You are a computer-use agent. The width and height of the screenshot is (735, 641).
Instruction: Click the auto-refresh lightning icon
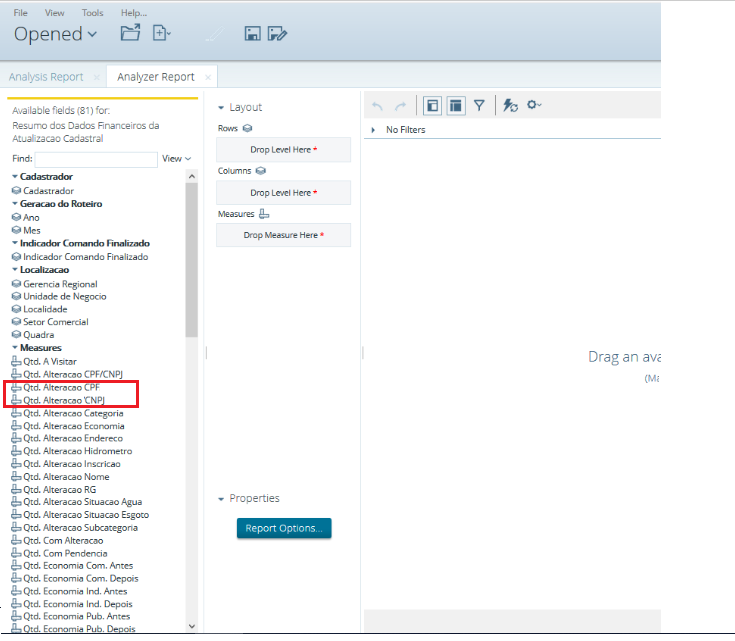click(510, 105)
